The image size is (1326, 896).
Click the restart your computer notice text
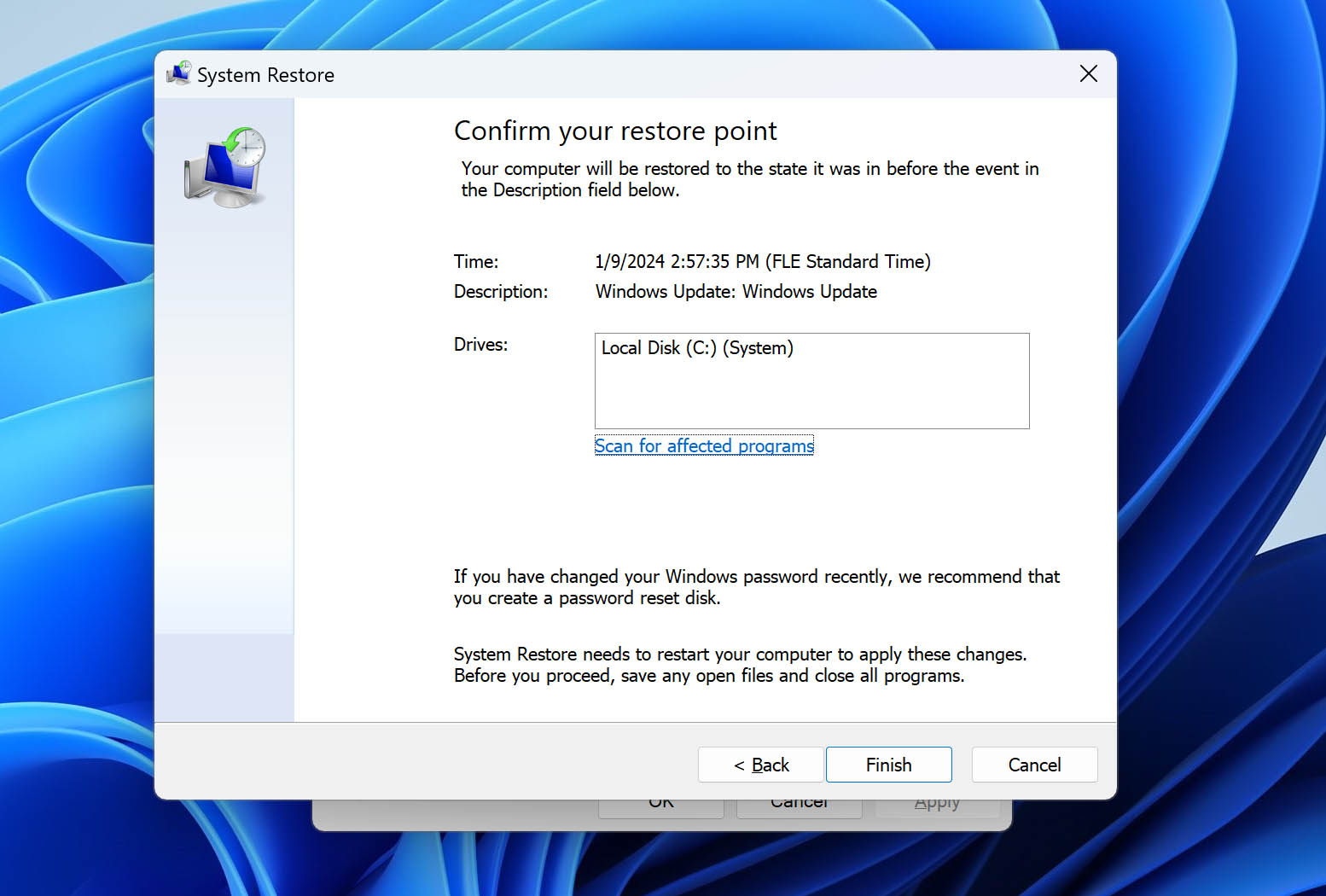click(741, 665)
